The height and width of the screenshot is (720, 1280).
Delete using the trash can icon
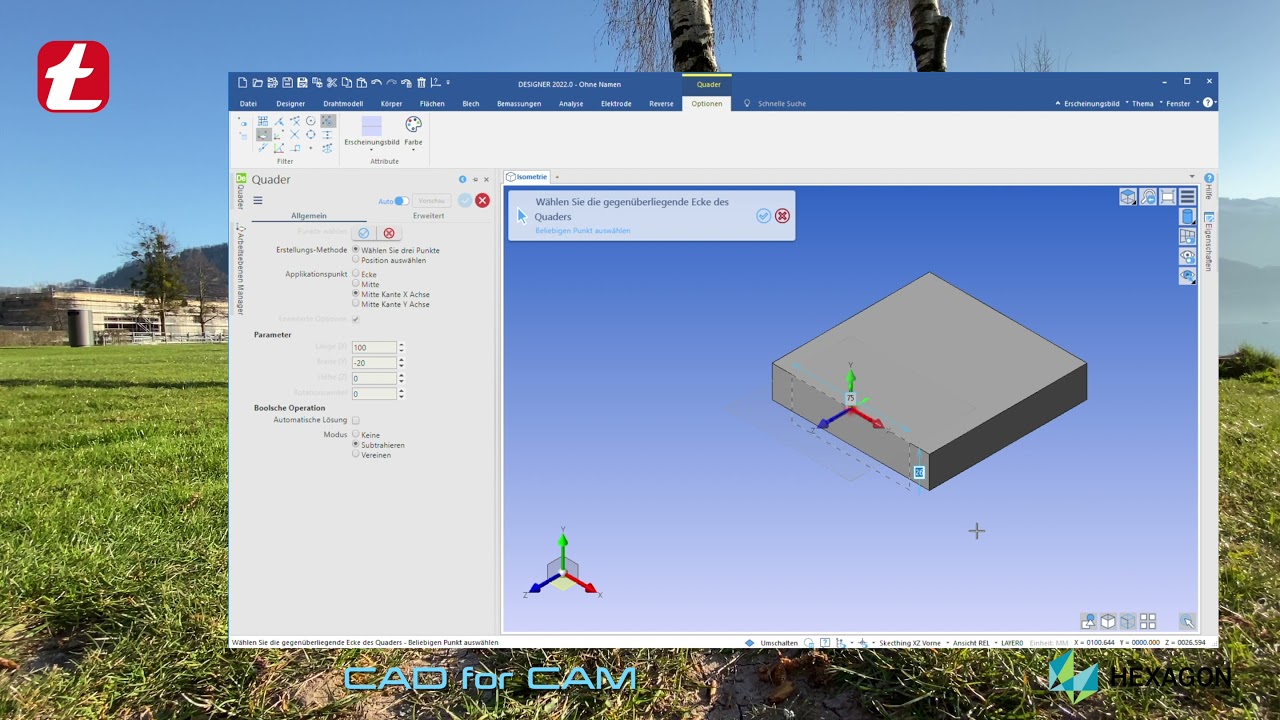point(421,83)
